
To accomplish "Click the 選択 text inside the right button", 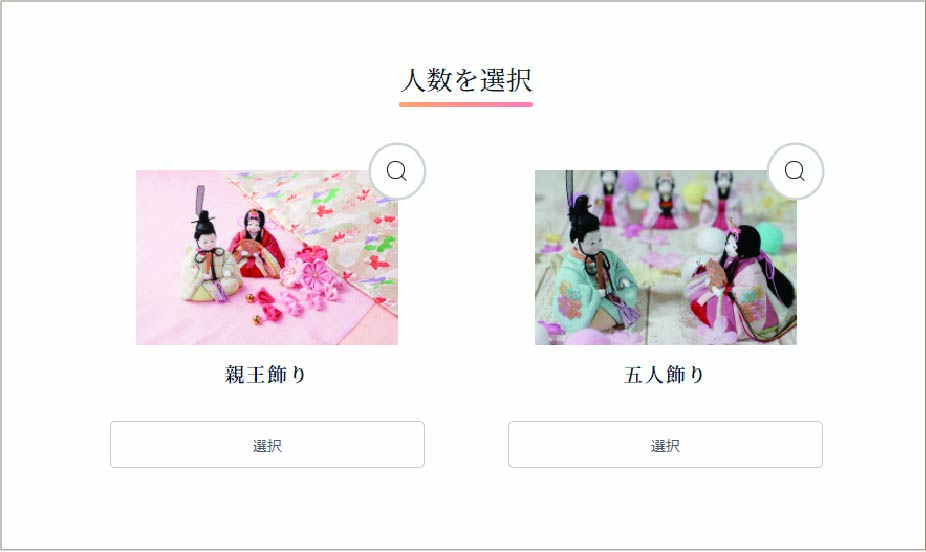I will click(665, 446).
